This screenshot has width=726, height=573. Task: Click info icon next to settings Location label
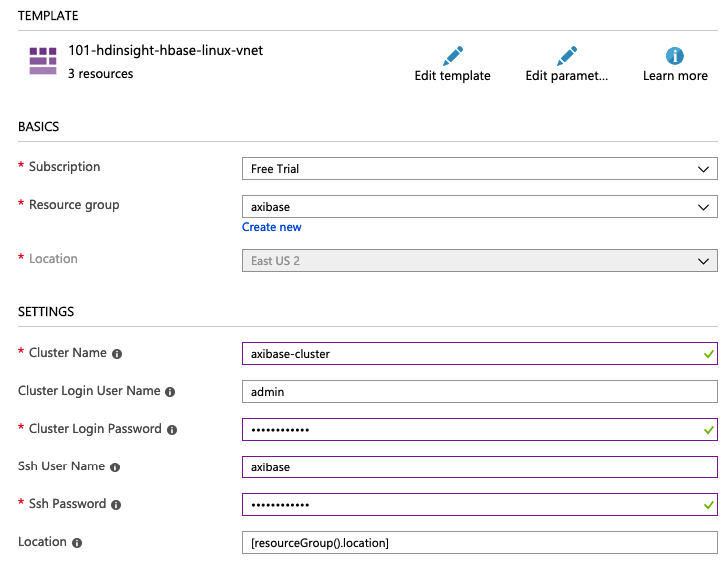(x=77, y=543)
